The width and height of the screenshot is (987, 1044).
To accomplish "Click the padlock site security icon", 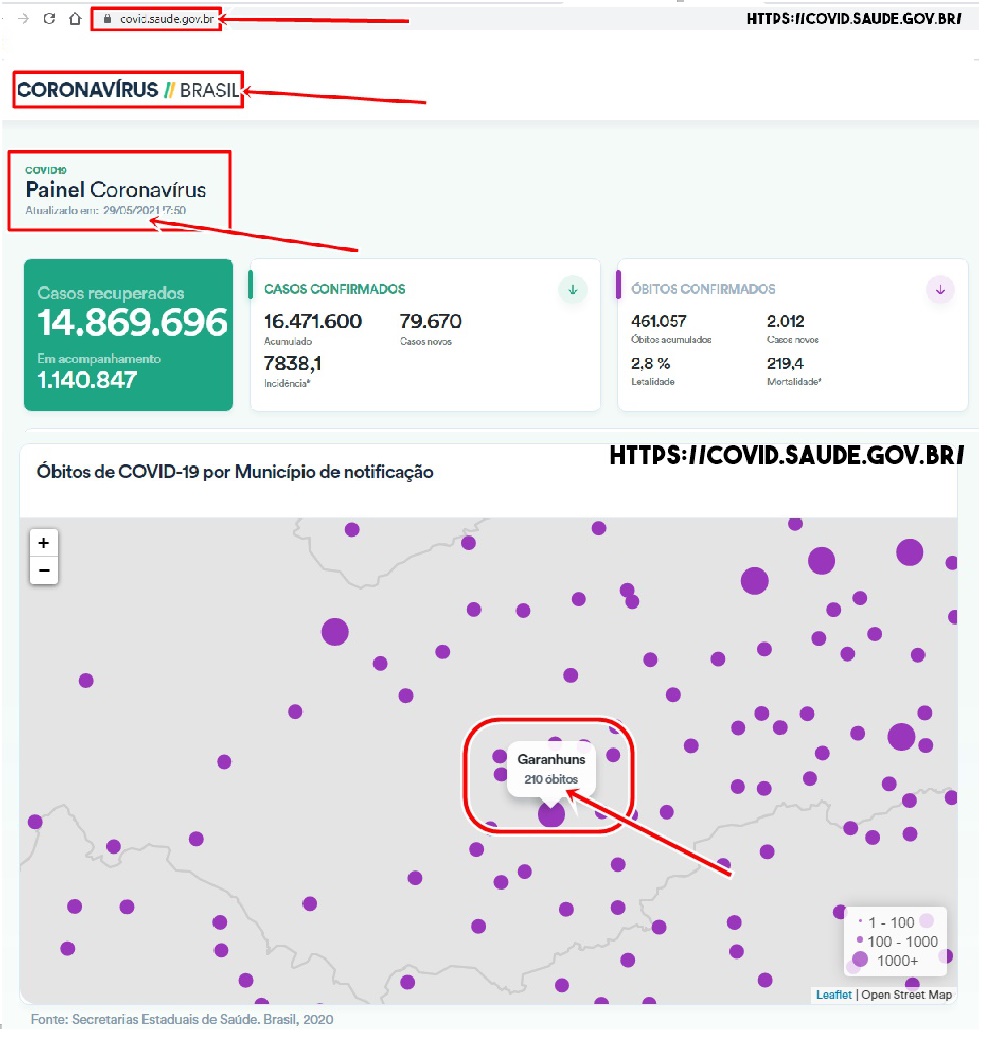I will [107, 19].
